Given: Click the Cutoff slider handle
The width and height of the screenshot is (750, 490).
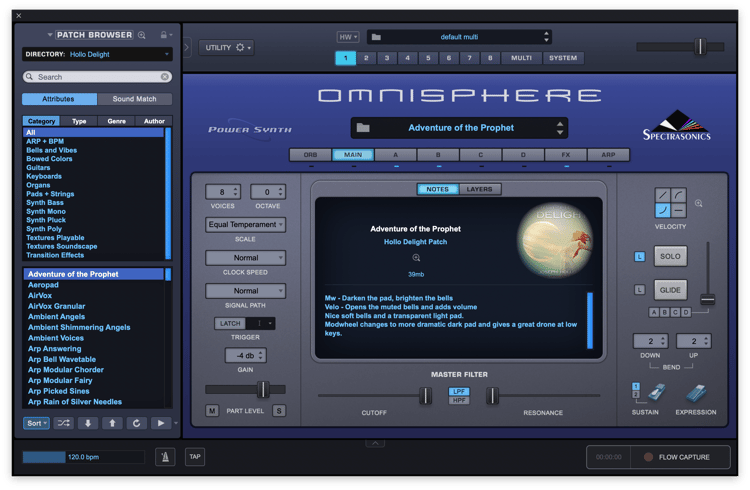Looking at the screenshot, I should 425,396.
